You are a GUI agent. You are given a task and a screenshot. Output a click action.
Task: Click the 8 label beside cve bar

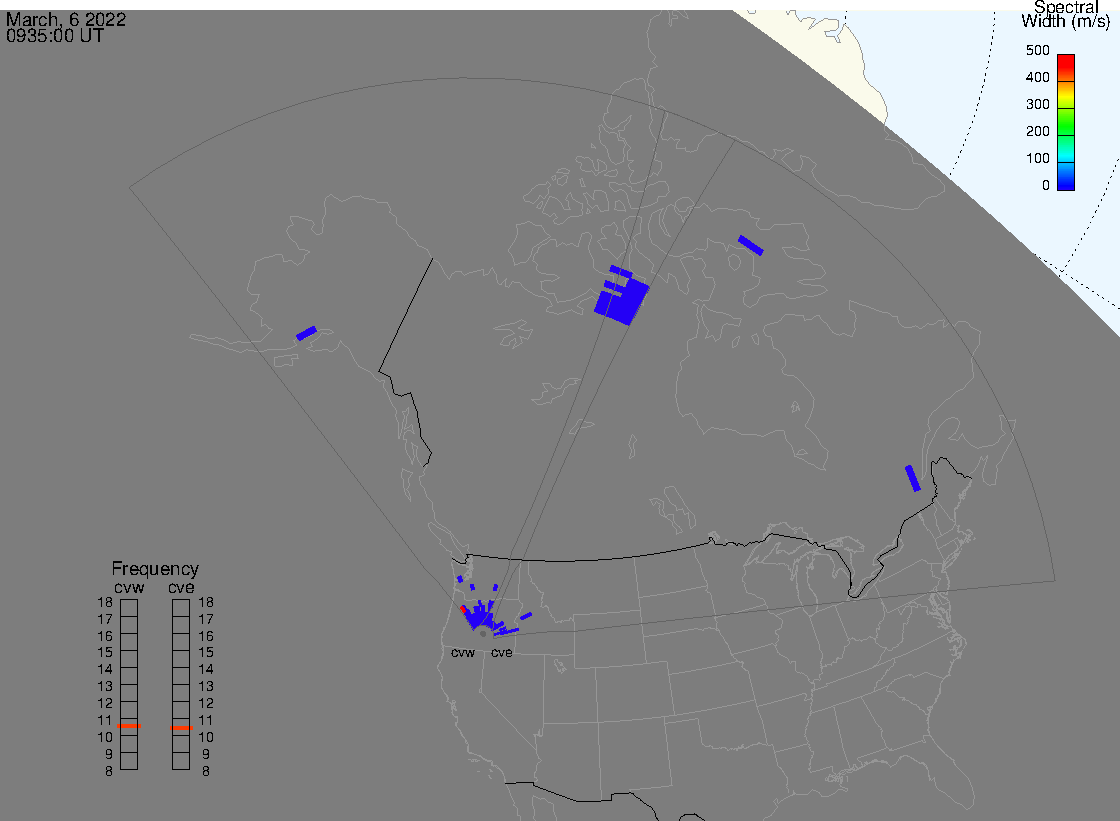click(x=206, y=772)
